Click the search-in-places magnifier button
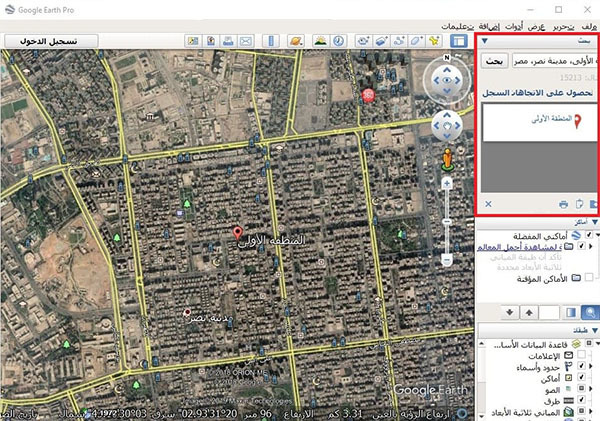 point(590,313)
